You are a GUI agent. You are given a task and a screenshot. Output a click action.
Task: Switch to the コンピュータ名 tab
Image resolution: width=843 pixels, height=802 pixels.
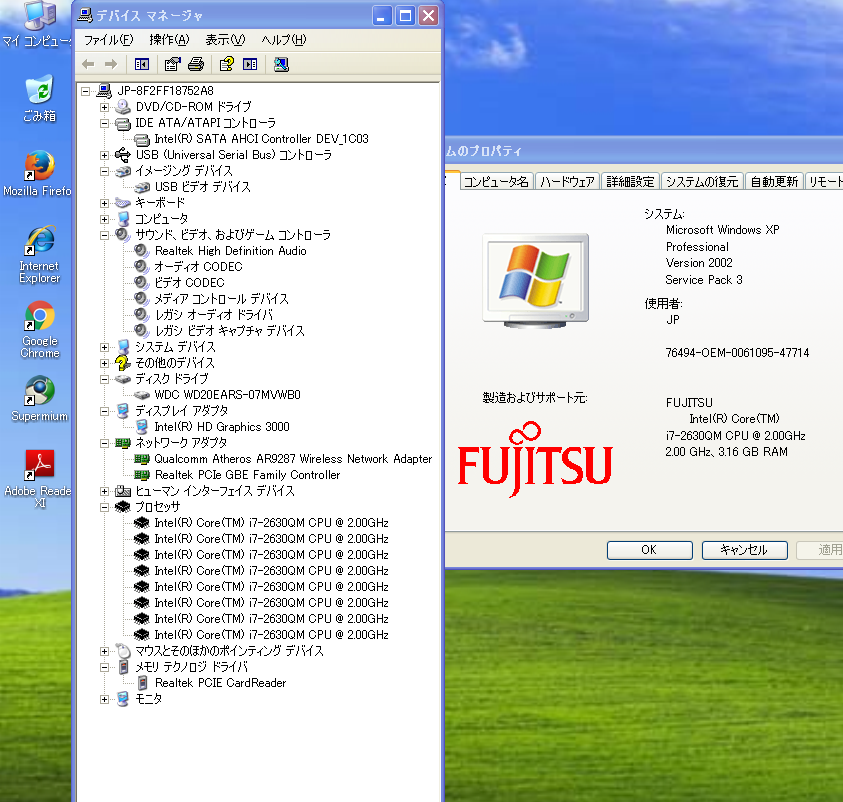coord(496,182)
